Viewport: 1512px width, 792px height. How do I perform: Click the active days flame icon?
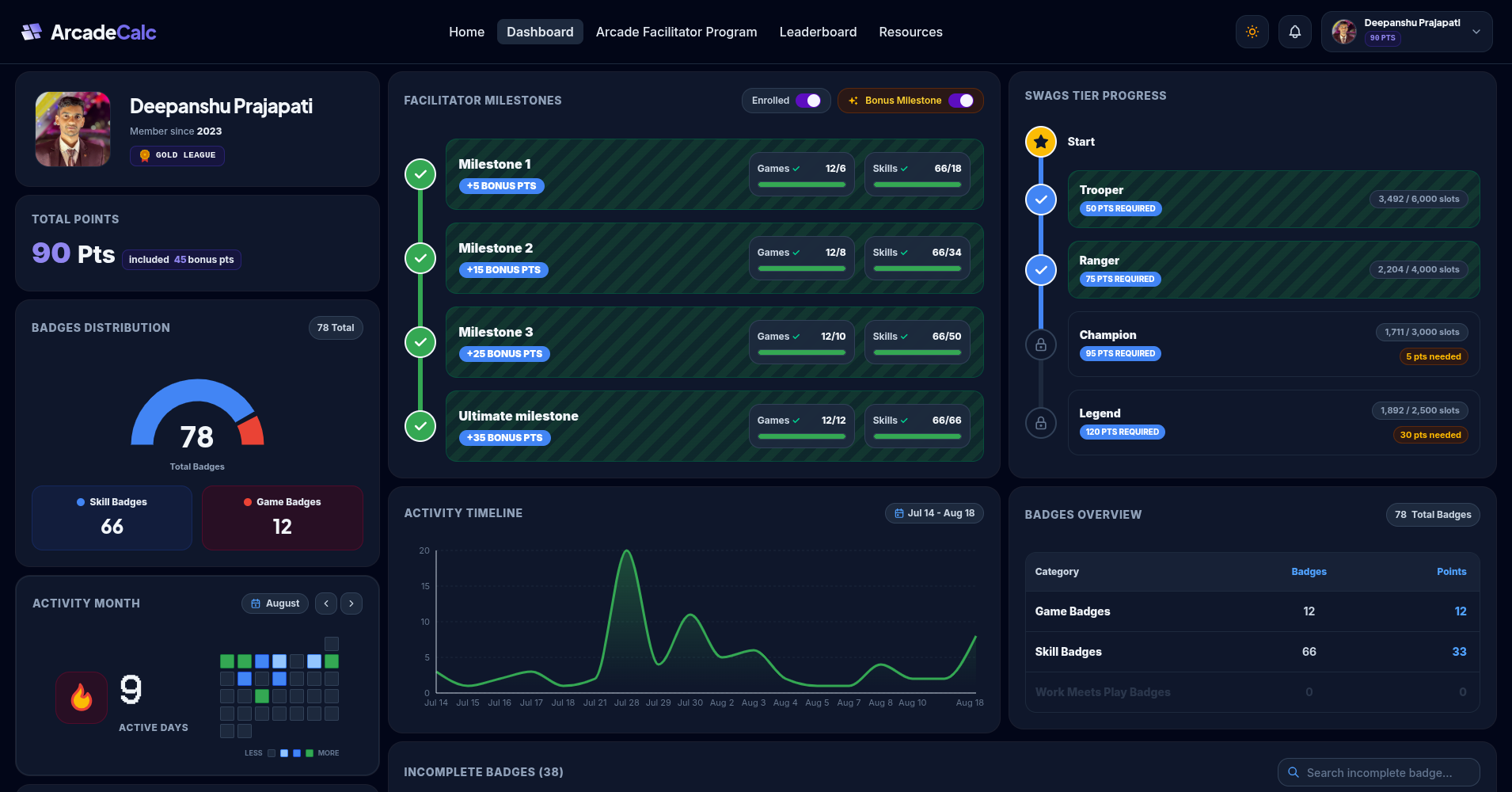point(82,698)
